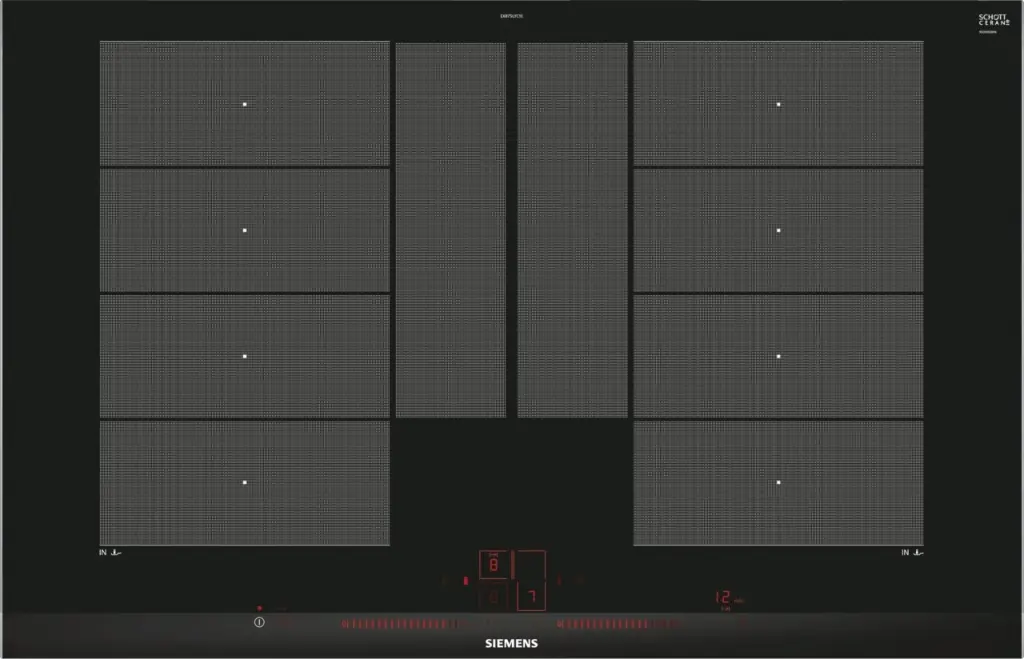Tap the top-right cooking zone center dot
Image resolution: width=1024 pixels, height=659 pixels.
point(778,104)
